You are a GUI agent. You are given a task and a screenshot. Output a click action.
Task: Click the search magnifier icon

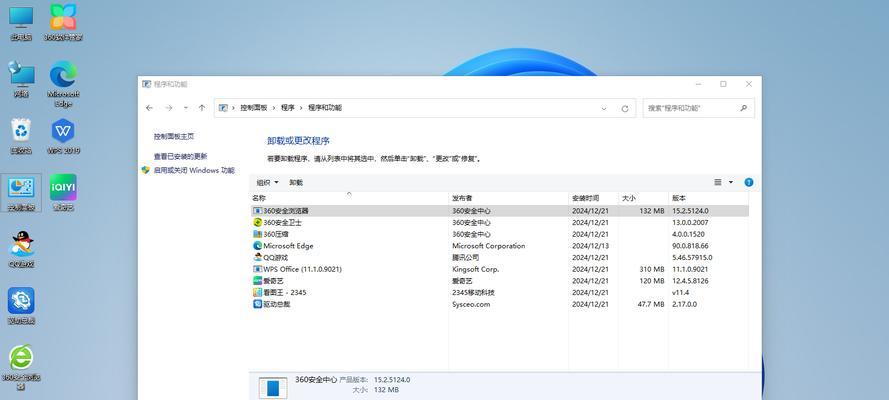click(743, 108)
